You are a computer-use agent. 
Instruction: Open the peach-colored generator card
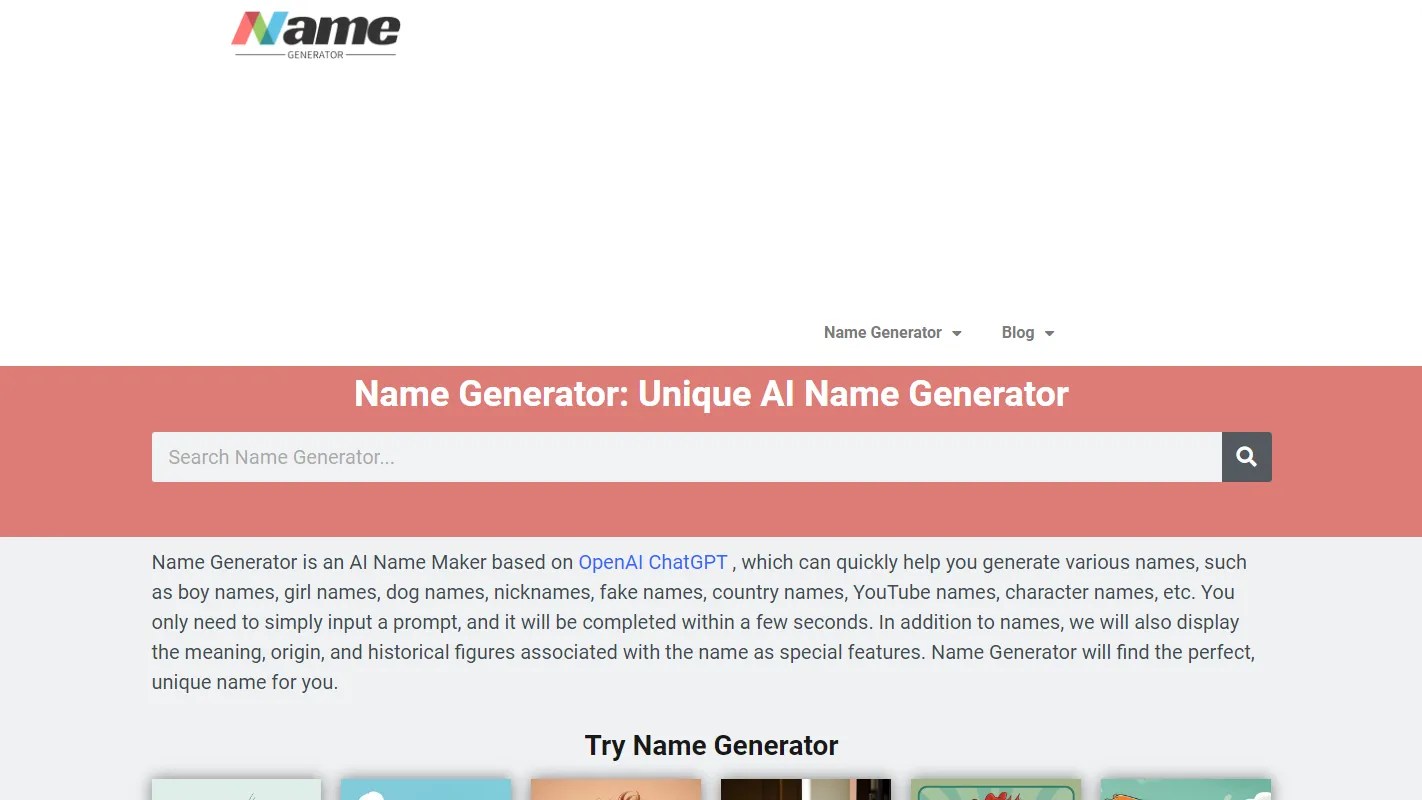[616, 792]
